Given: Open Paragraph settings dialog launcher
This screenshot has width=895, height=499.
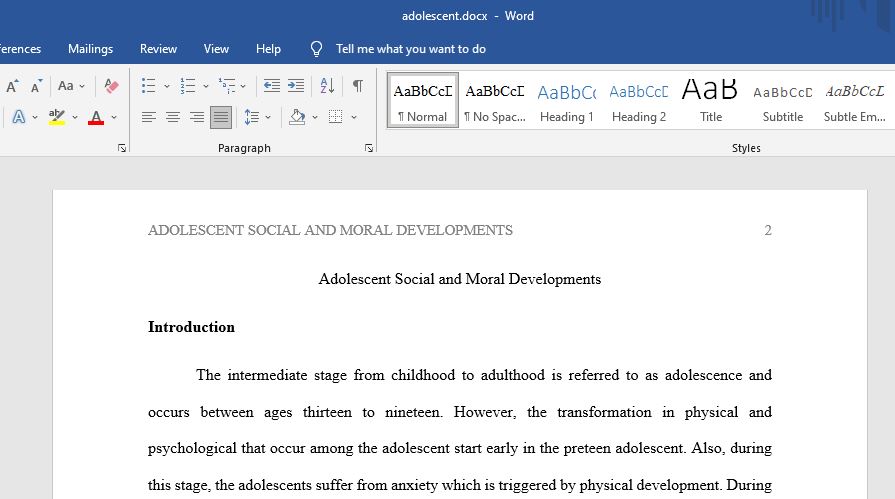Looking at the screenshot, I should [x=369, y=148].
